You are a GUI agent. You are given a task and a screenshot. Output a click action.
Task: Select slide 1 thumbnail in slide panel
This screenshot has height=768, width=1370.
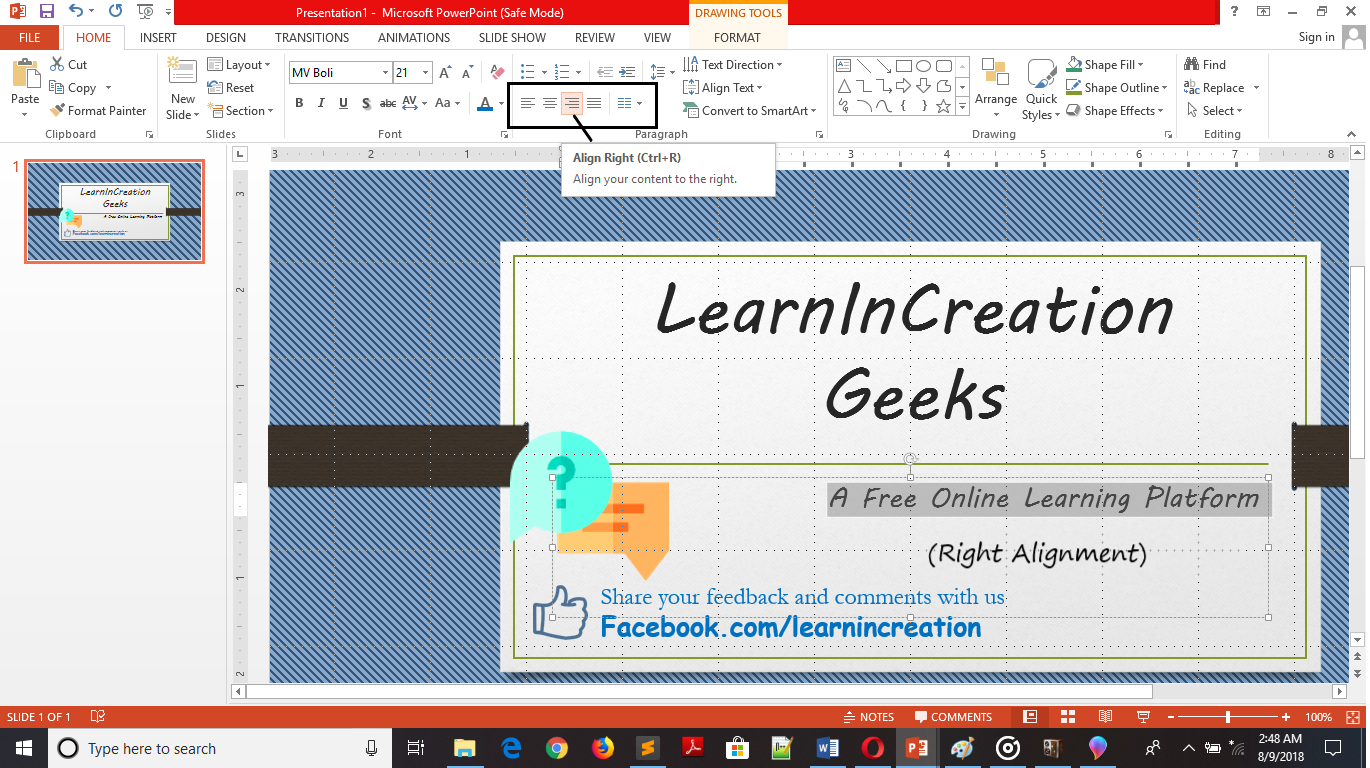(x=114, y=211)
